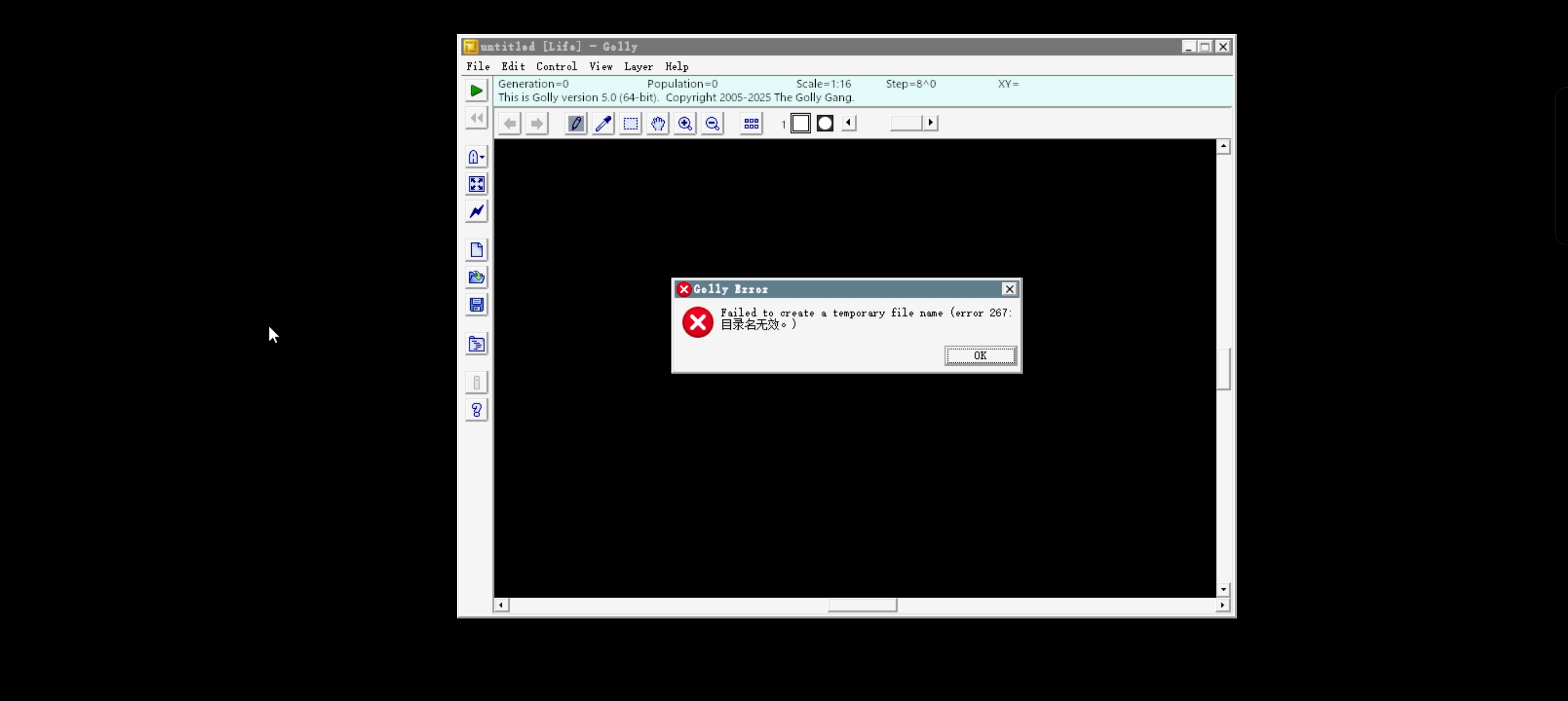Screen dimensions: 1568x701
Task: Click vertical scrollbar up arrow
Action: point(1224,146)
